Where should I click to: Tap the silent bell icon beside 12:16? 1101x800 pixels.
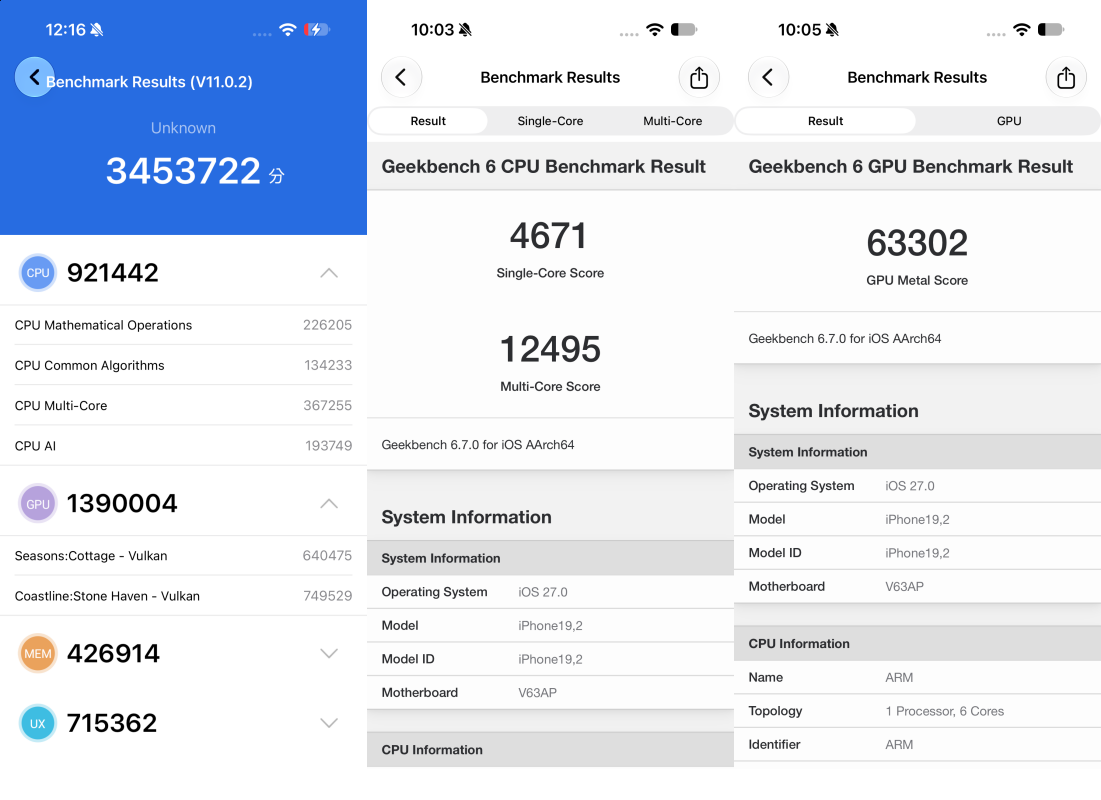(x=97, y=29)
